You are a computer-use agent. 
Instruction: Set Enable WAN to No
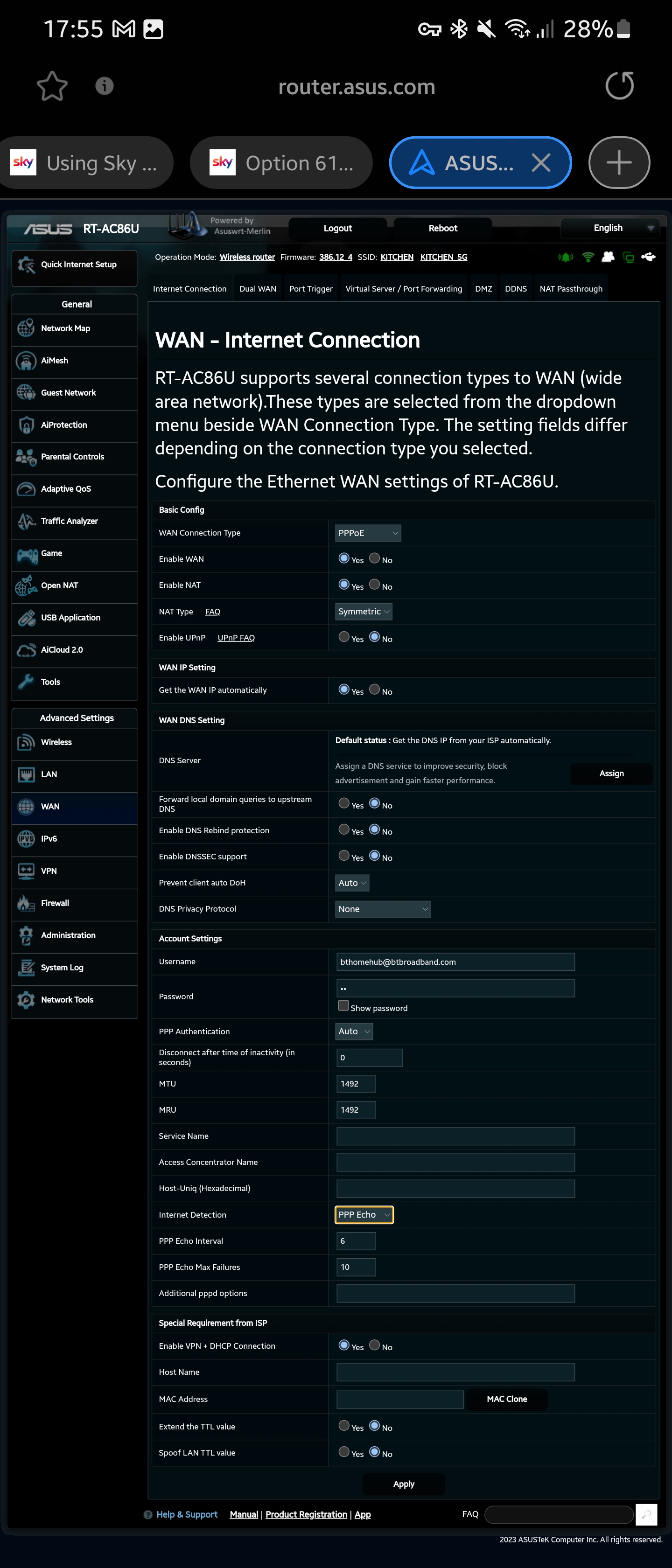(374, 558)
